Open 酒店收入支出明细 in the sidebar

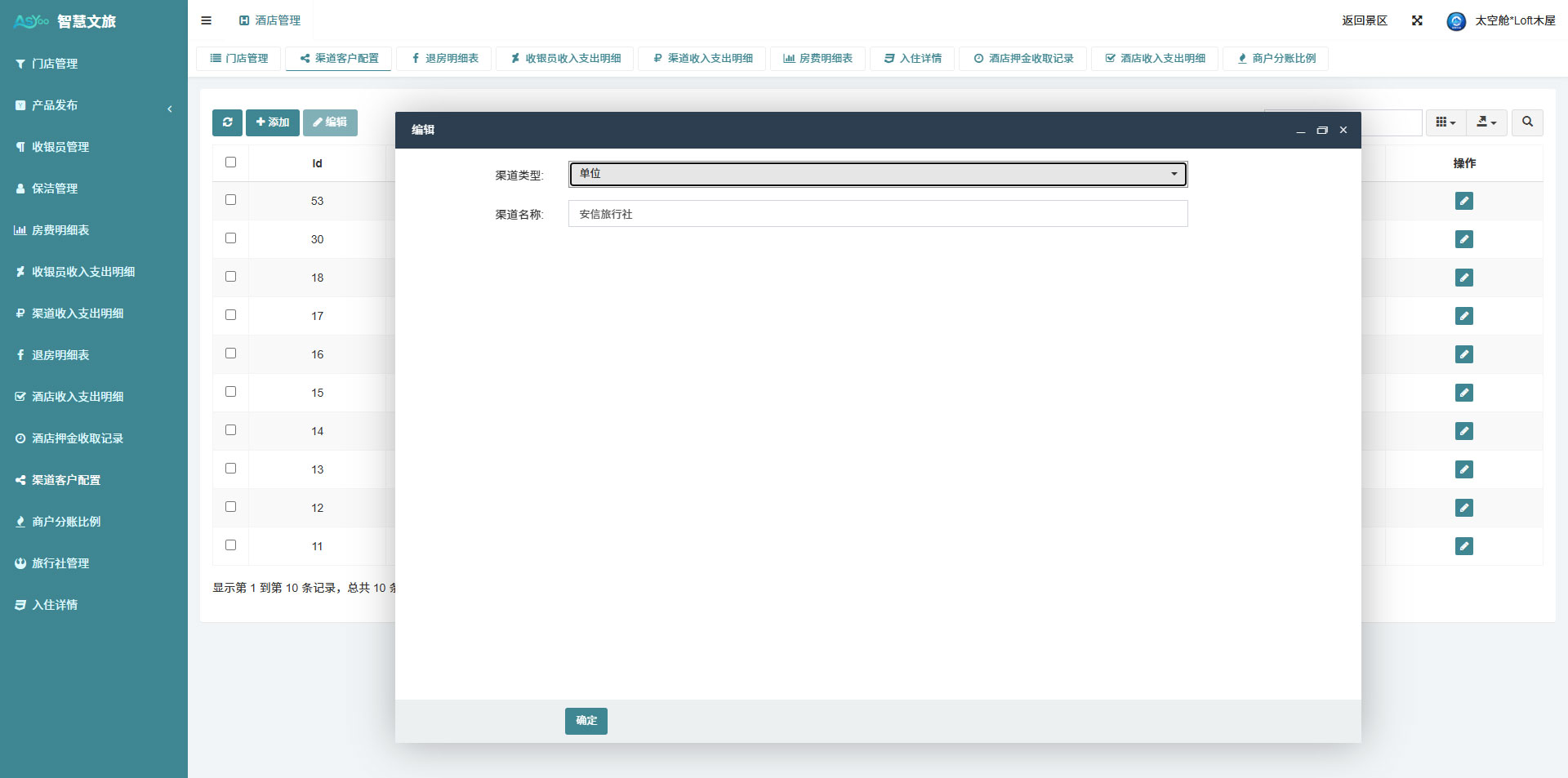(94, 397)
